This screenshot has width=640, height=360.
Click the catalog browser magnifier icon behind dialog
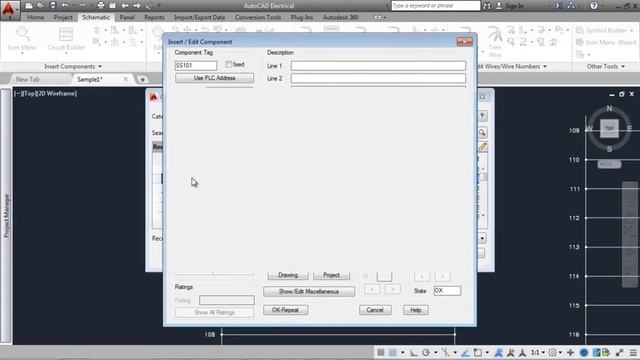coord(482,133)
